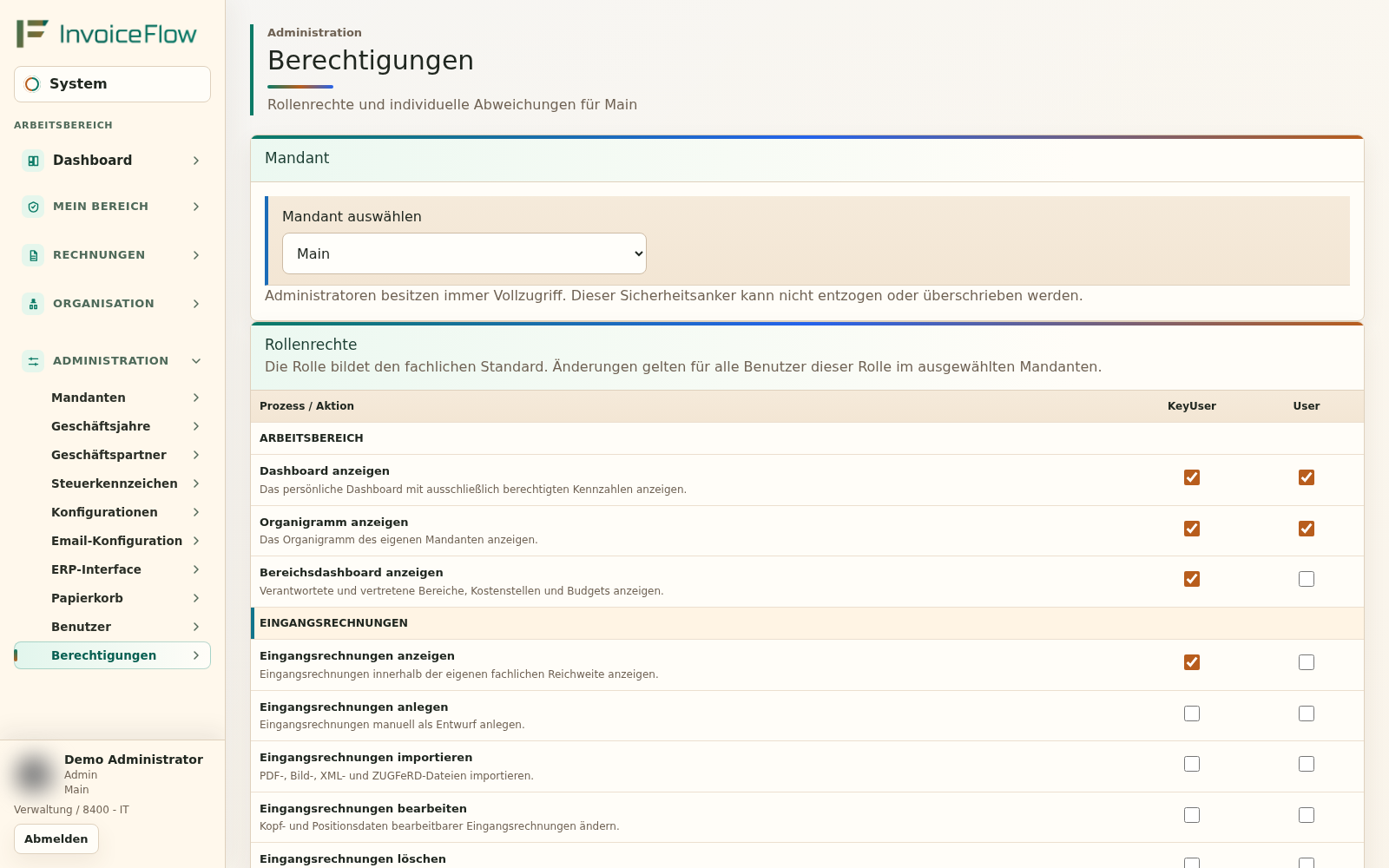Image resolution: width=1389 pixels, height=868 pixels.
Task: Click the System button
Action: [113, 84]
